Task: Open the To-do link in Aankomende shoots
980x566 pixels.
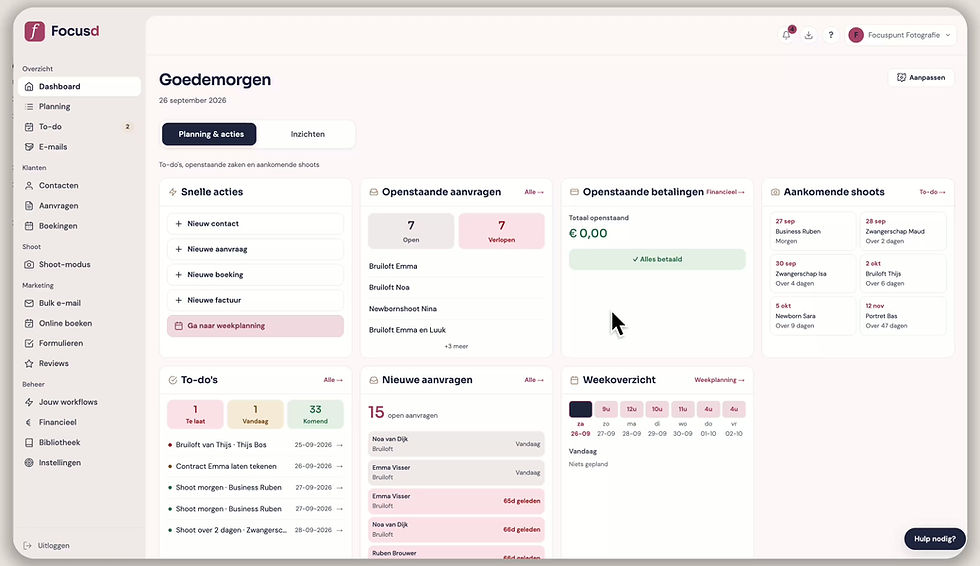Action: tap(932, 192)
